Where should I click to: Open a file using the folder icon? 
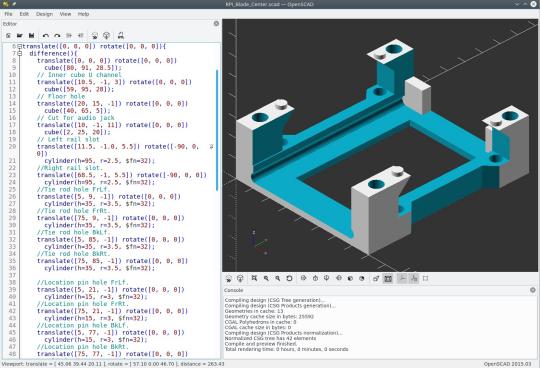coord(20,35)
